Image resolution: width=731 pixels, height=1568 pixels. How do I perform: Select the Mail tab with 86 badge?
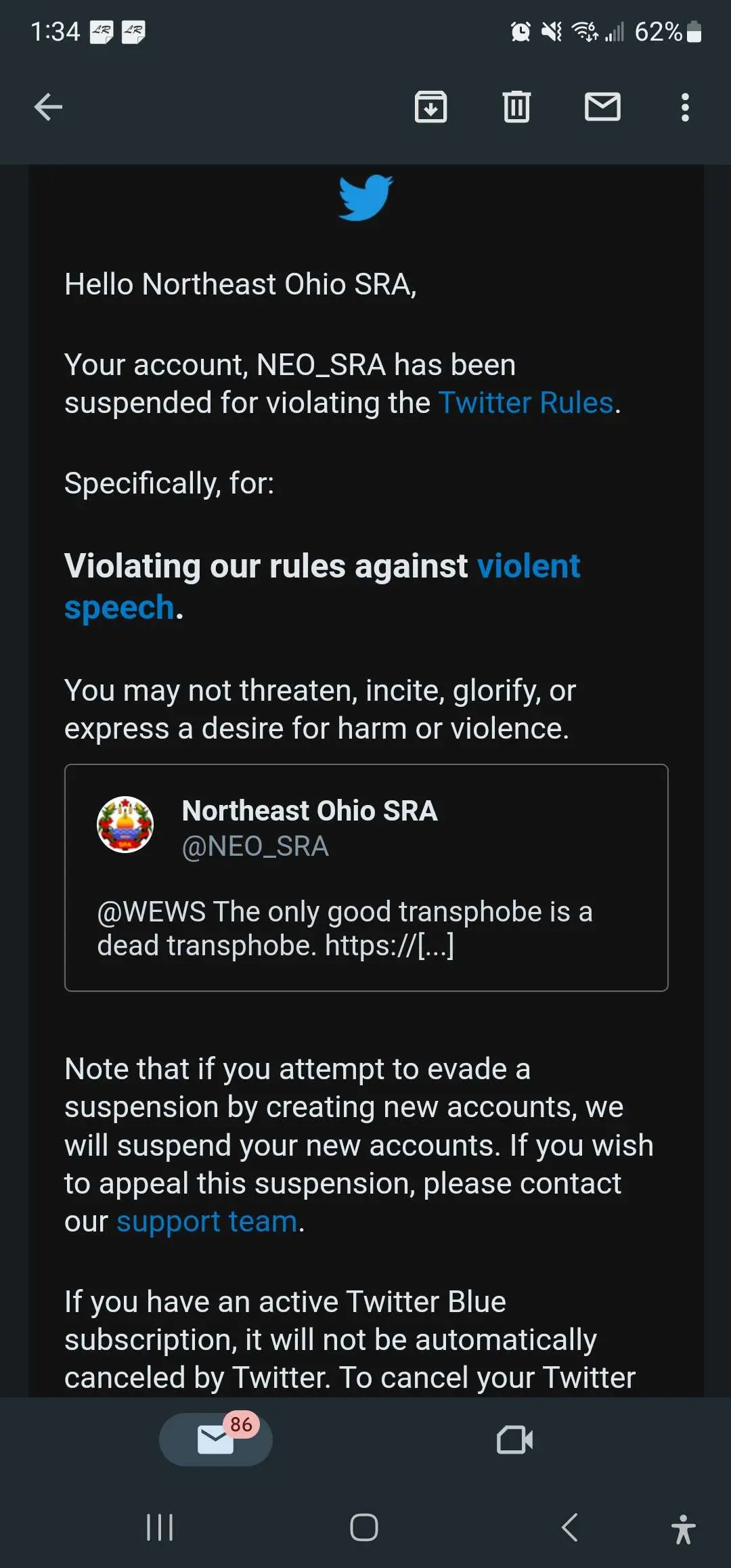coord(216,1439)
